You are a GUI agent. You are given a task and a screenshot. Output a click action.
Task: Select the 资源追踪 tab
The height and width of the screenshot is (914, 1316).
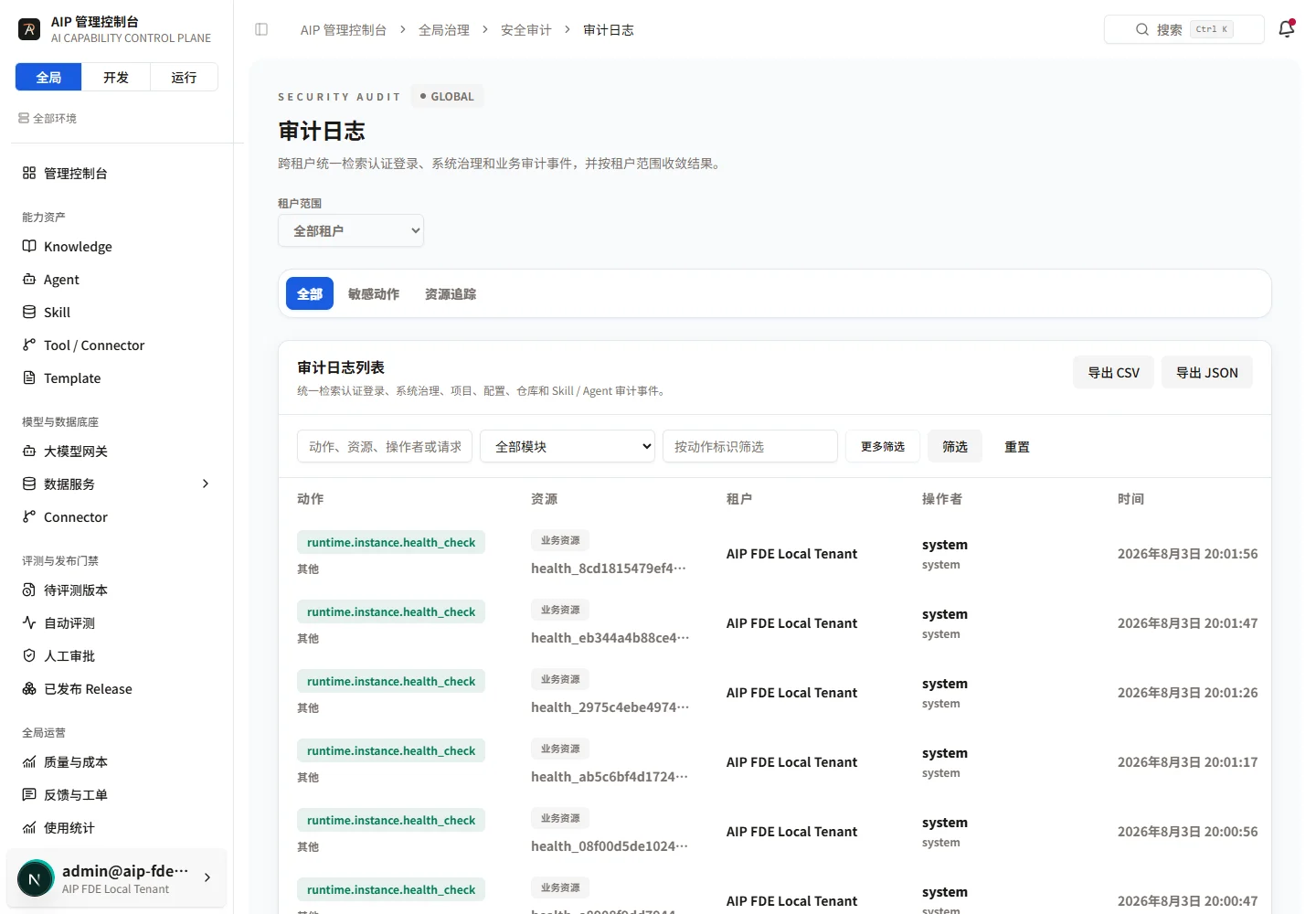coord(451,293)
